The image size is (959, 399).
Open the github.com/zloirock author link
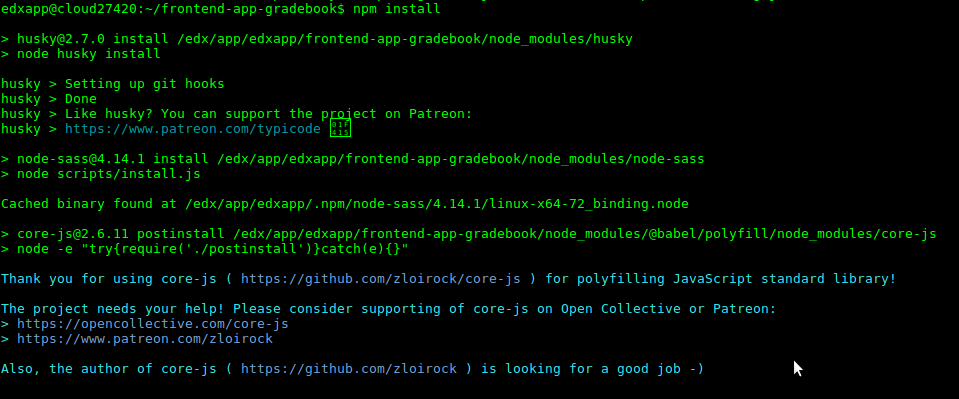point(349,368)
